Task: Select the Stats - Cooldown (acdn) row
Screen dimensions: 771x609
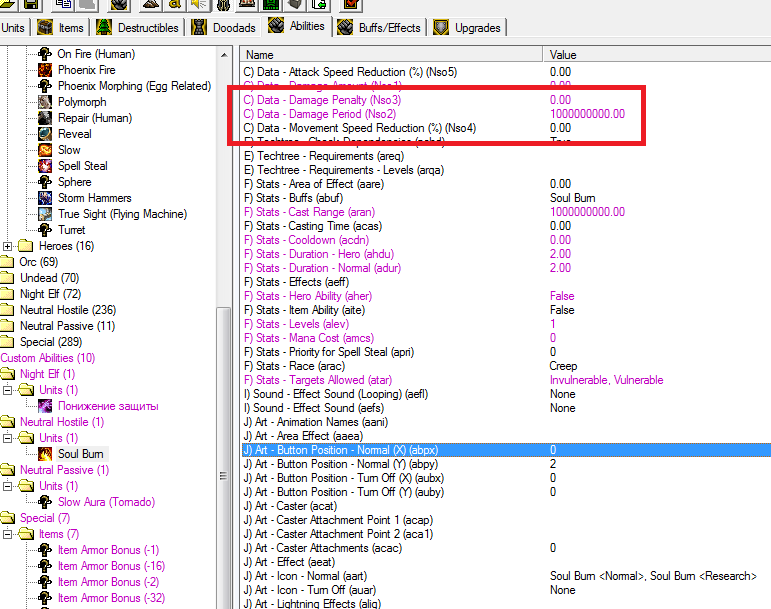Action: 506,240
